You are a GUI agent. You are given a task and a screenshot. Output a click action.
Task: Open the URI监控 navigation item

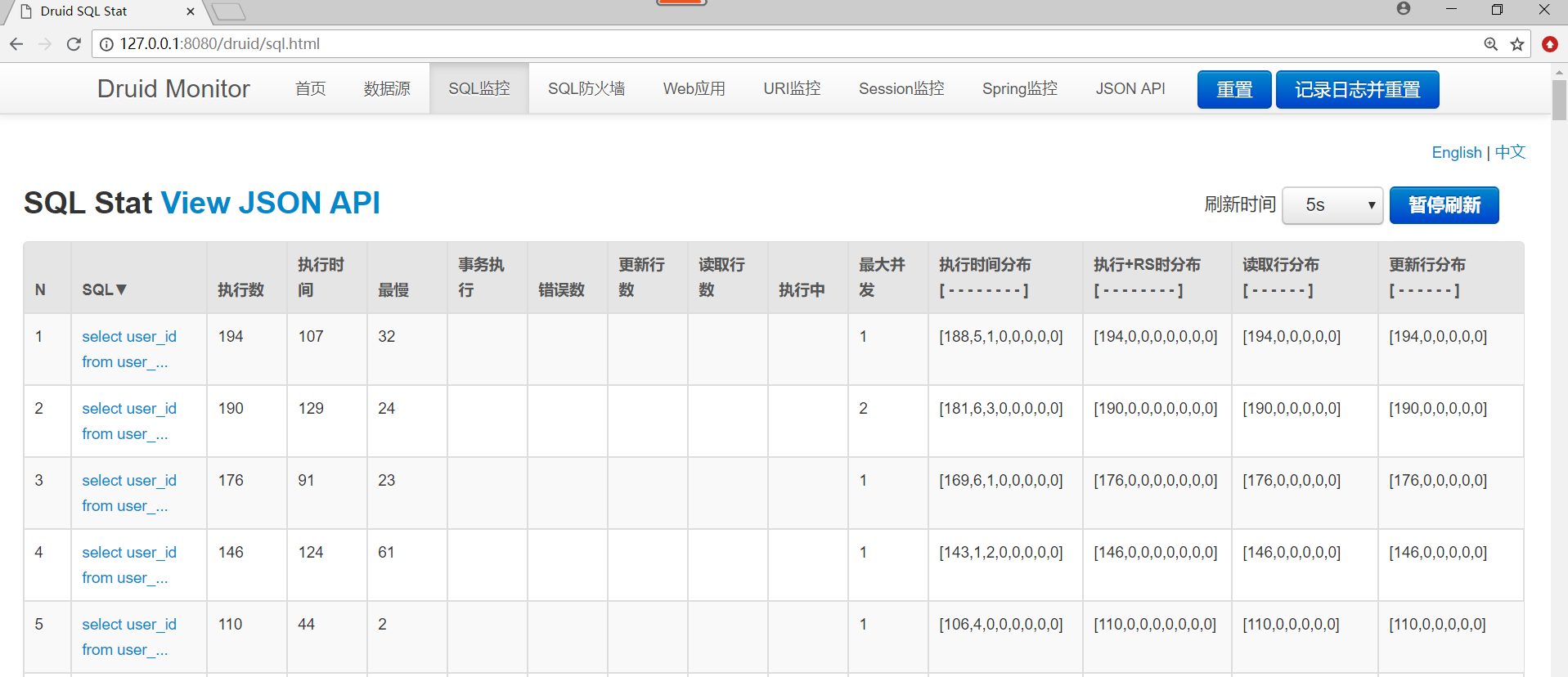click(x=792, y=88)
